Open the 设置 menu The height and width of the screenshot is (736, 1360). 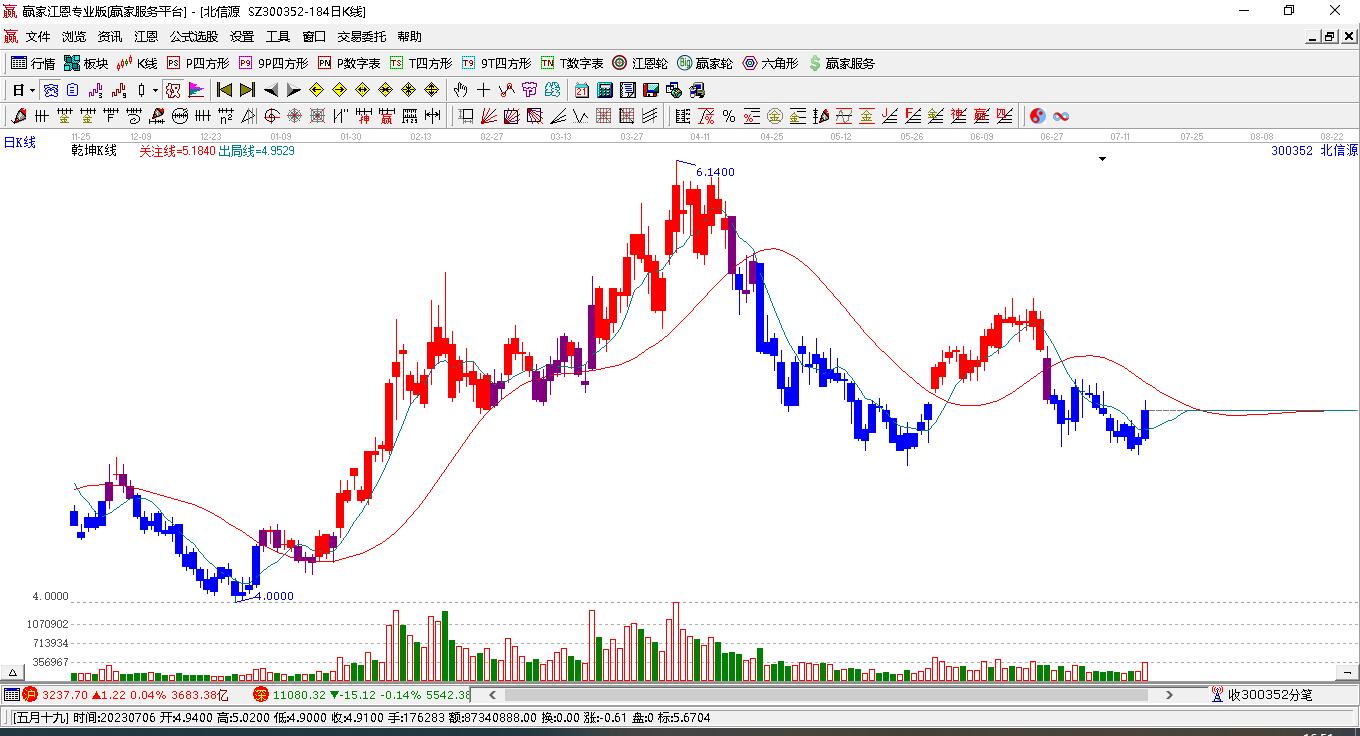click(242, 37)
